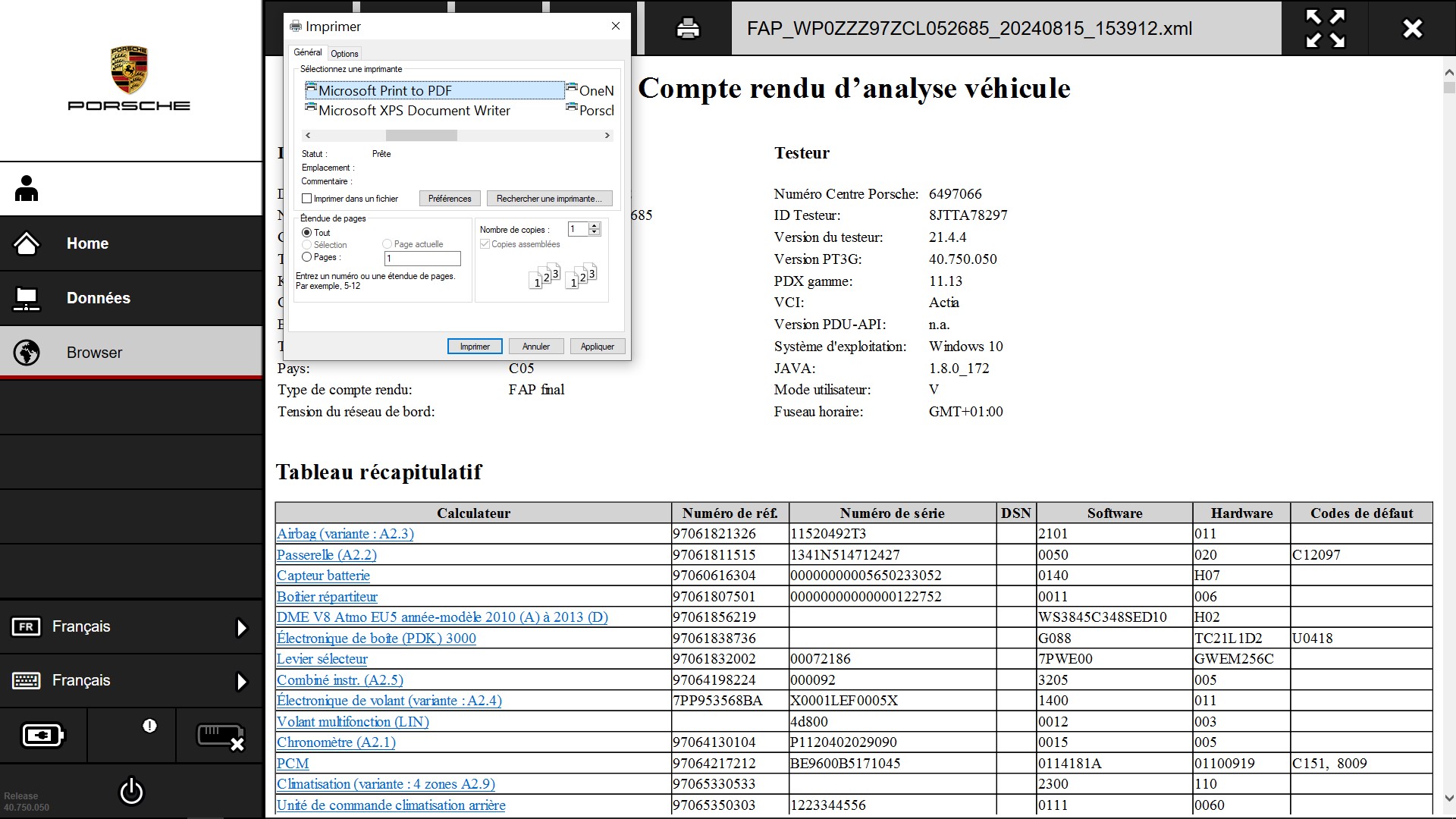Switch to the Options tab
Screen dimensions: 1456x819
tap(344, 54)
